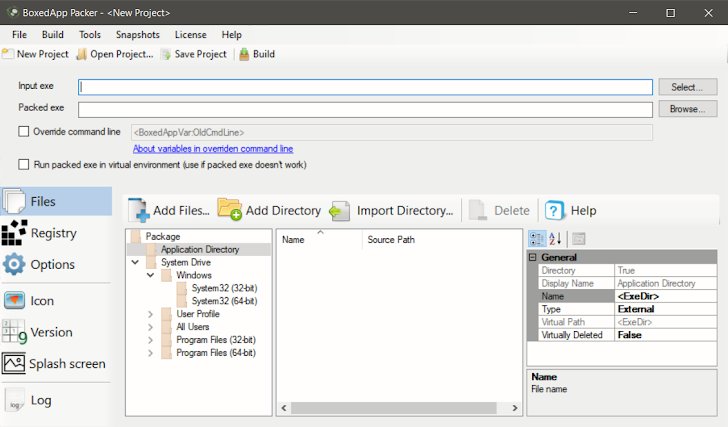The height and width of the screenshot is (427, 728).
Task: Select System32 (32-bit) tree item
Action: click(224, 288)
